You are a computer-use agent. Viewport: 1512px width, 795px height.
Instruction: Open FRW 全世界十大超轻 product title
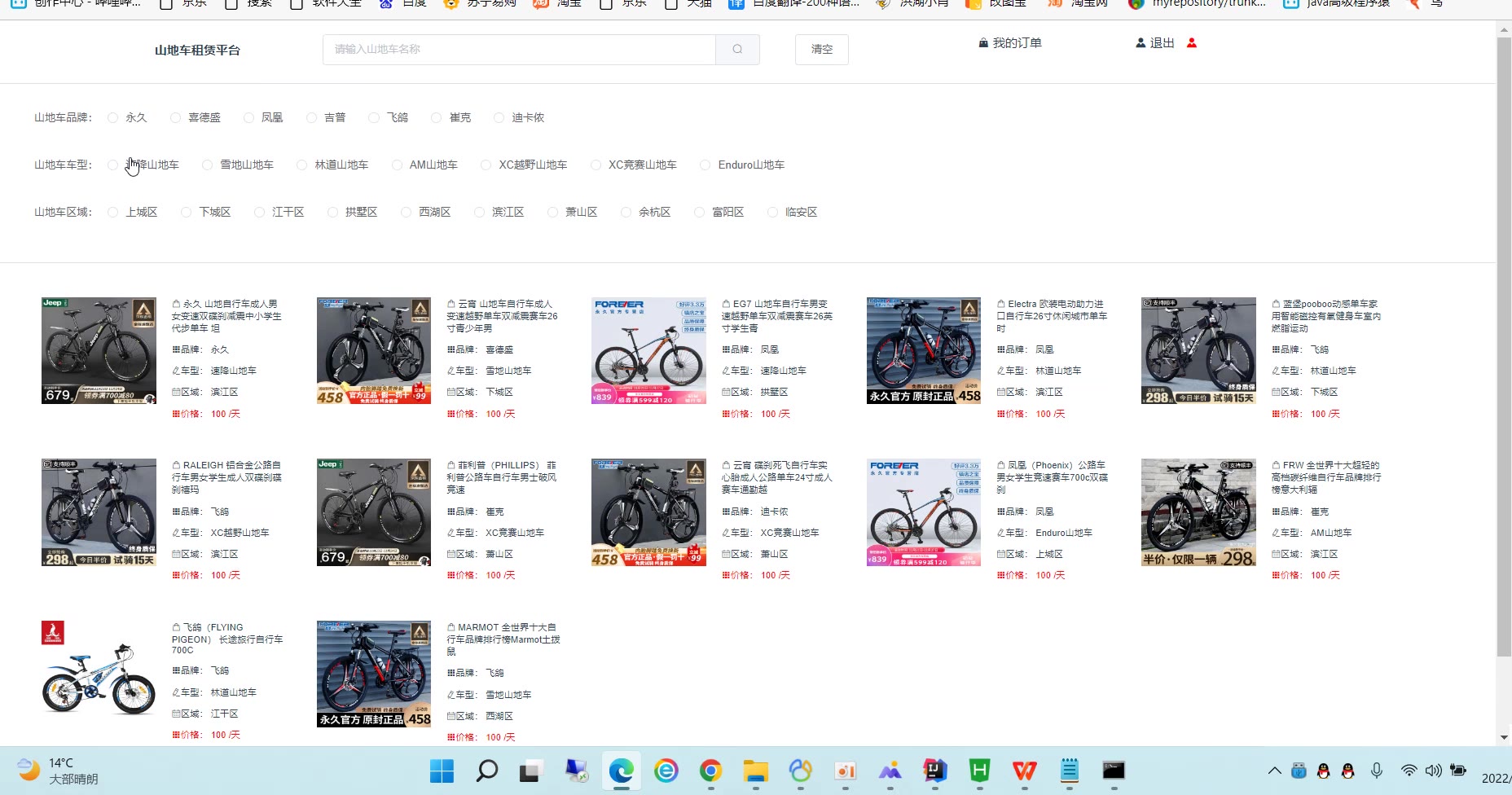[1327, 477]
